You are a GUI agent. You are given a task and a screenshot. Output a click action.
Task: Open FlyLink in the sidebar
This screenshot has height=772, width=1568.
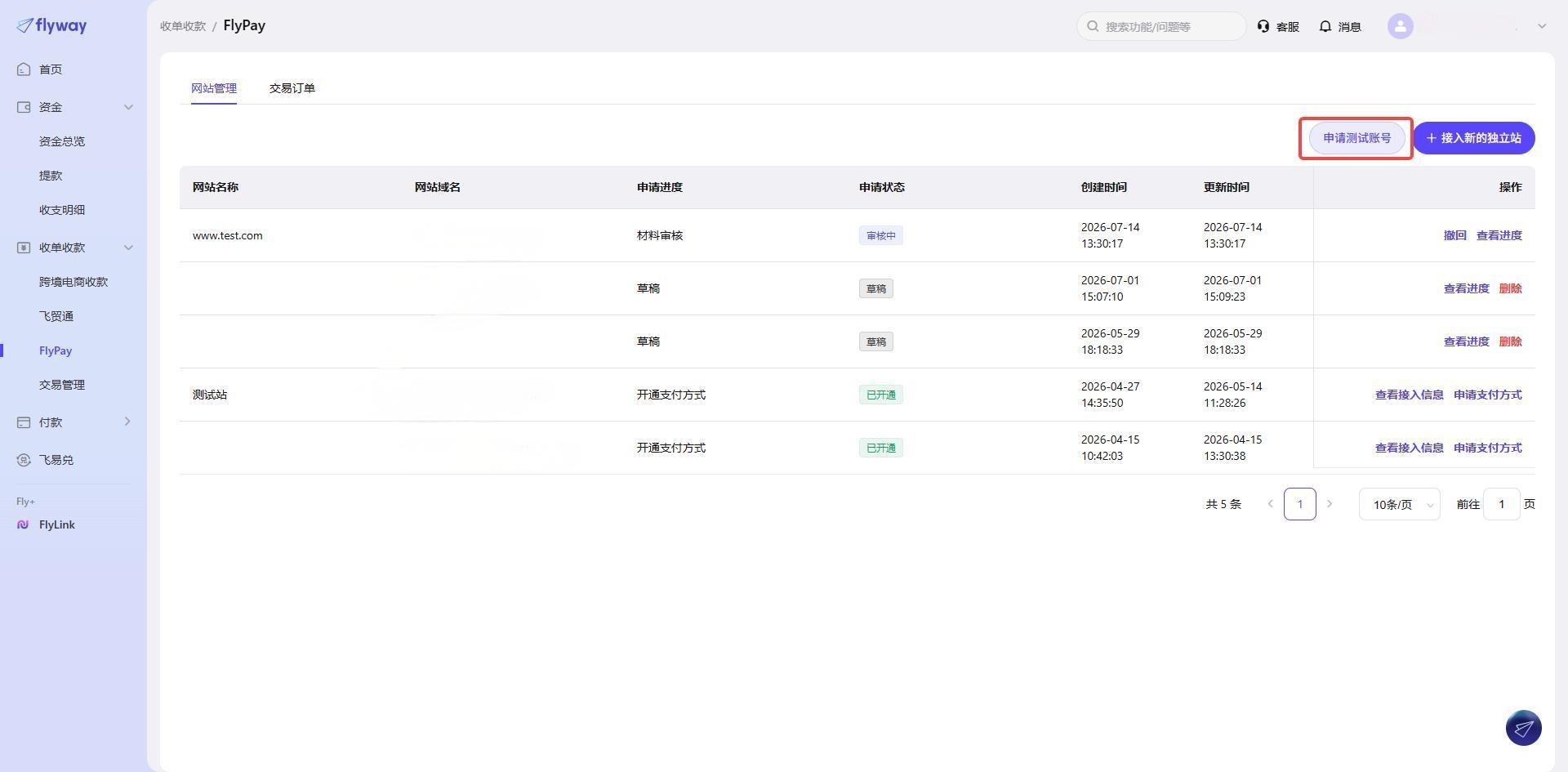57,524
